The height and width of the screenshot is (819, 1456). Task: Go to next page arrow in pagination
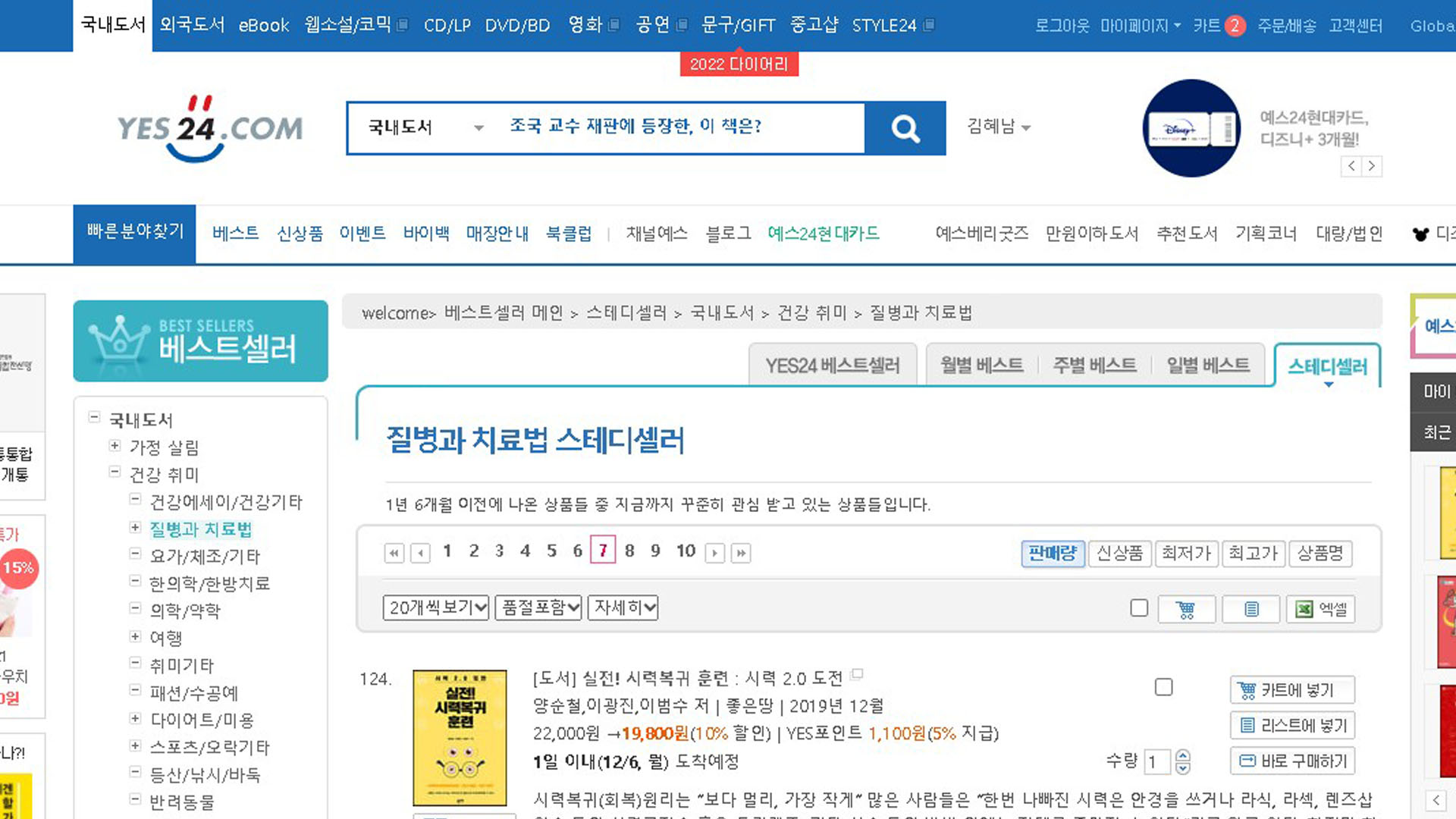point(715,553)
